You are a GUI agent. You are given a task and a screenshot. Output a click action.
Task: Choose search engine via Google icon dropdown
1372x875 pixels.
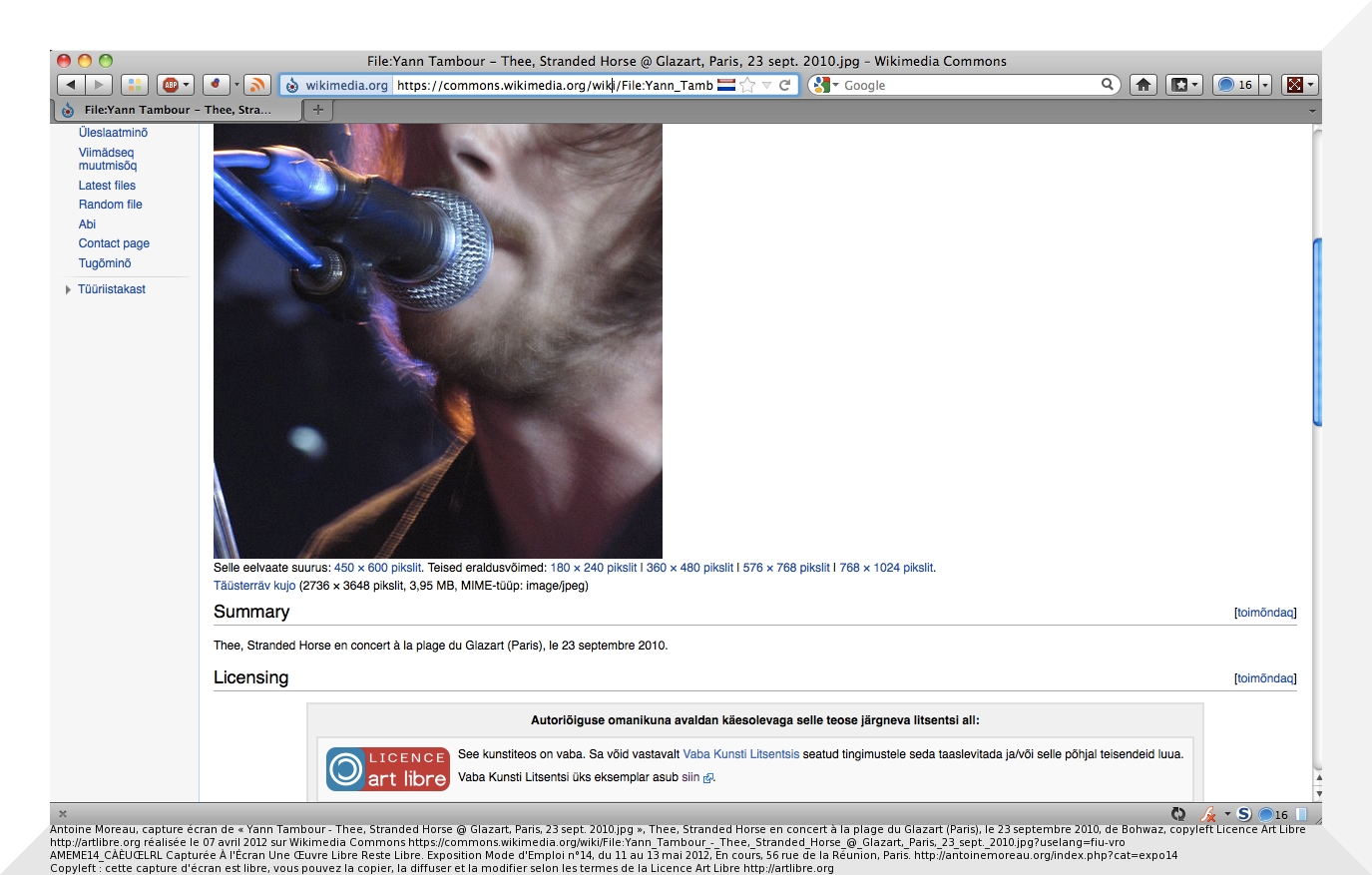(825, 85)
